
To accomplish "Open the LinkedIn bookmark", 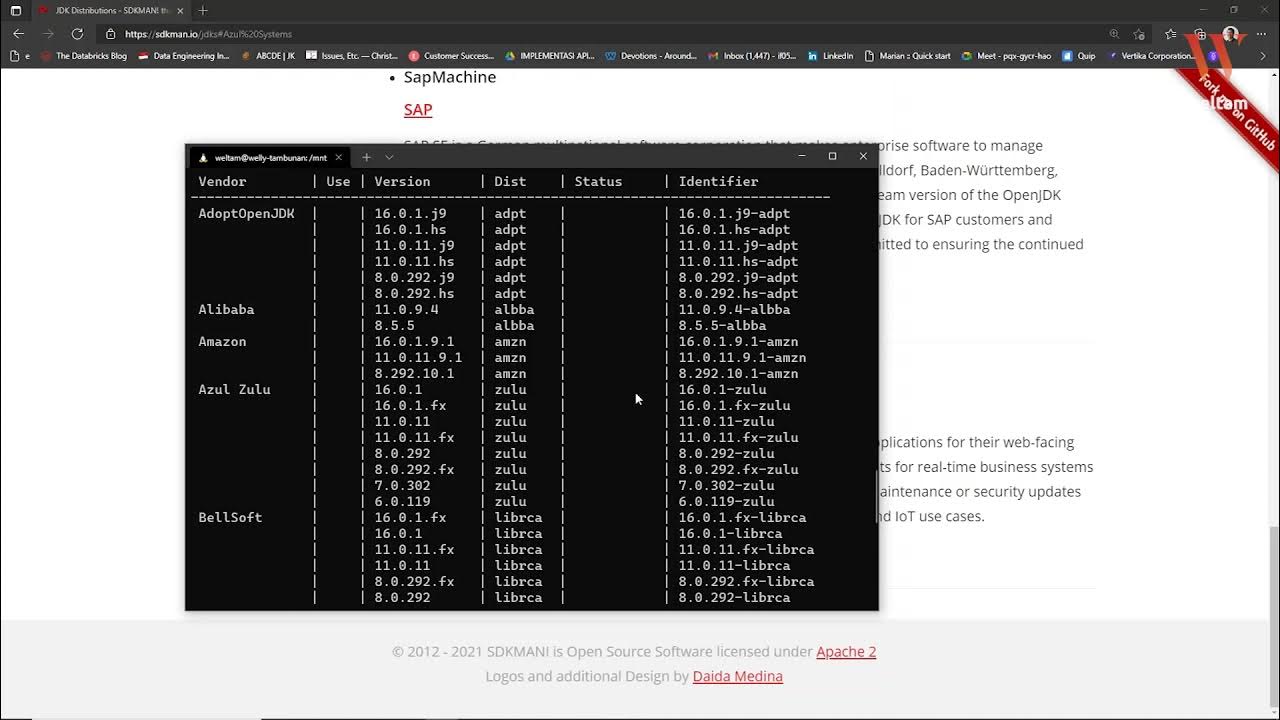I will pyautogui.click(x=830, y=56).
